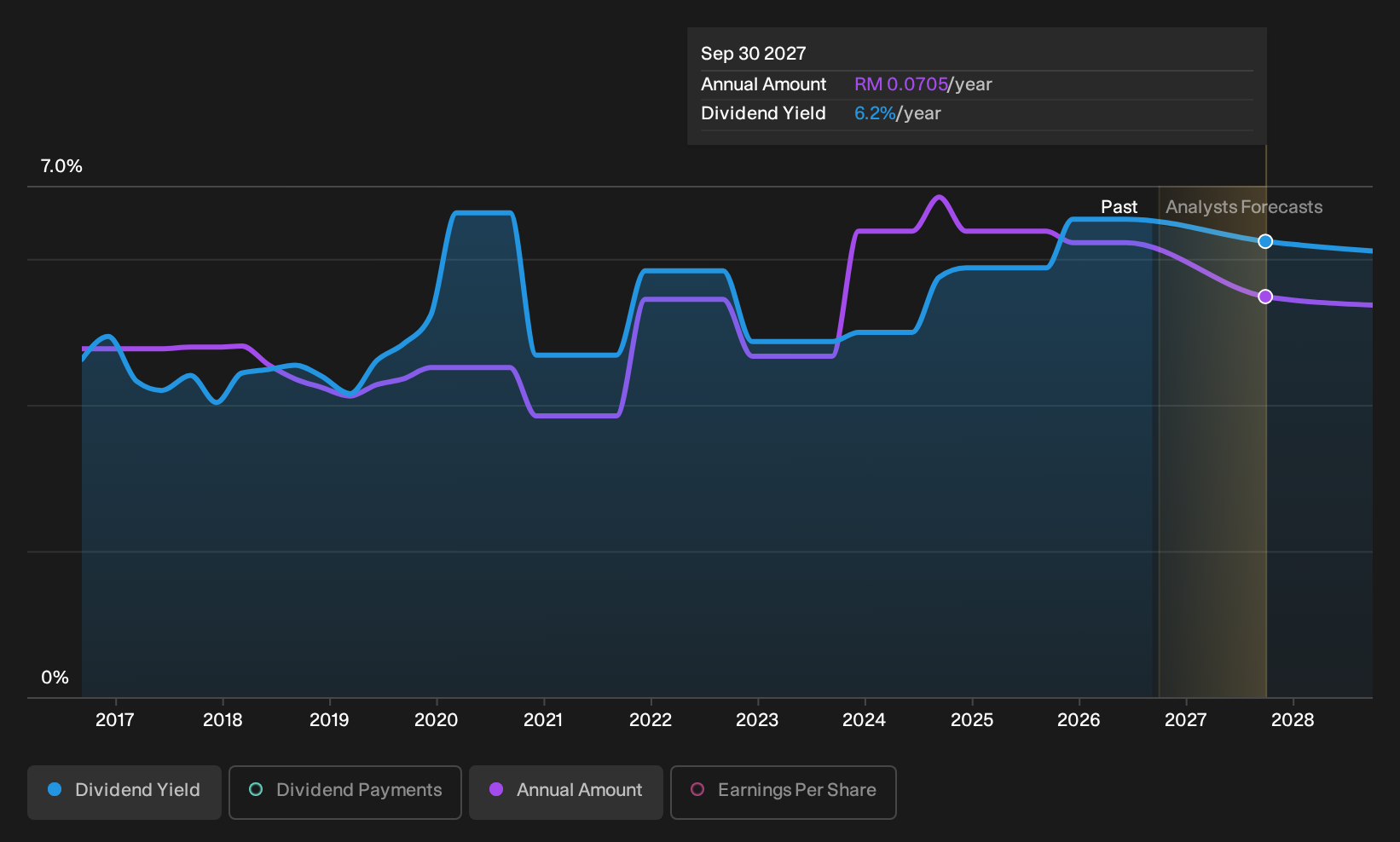Viewport: 1400px width, 842px height.
Task: Click the 2027 x-axis year label
Action: pos(1185,720)
